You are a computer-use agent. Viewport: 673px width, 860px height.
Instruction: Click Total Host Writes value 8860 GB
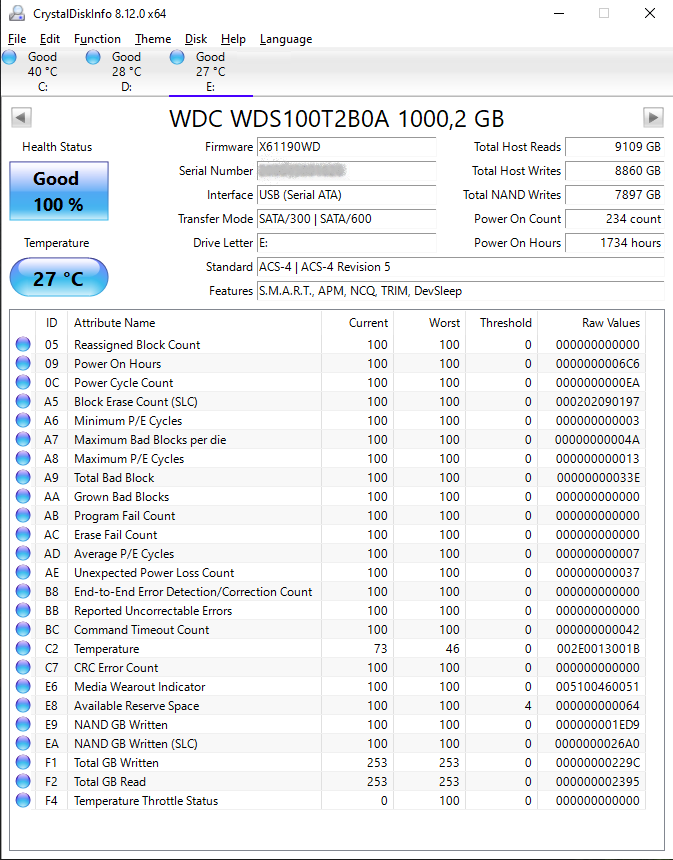coord(615,171)
